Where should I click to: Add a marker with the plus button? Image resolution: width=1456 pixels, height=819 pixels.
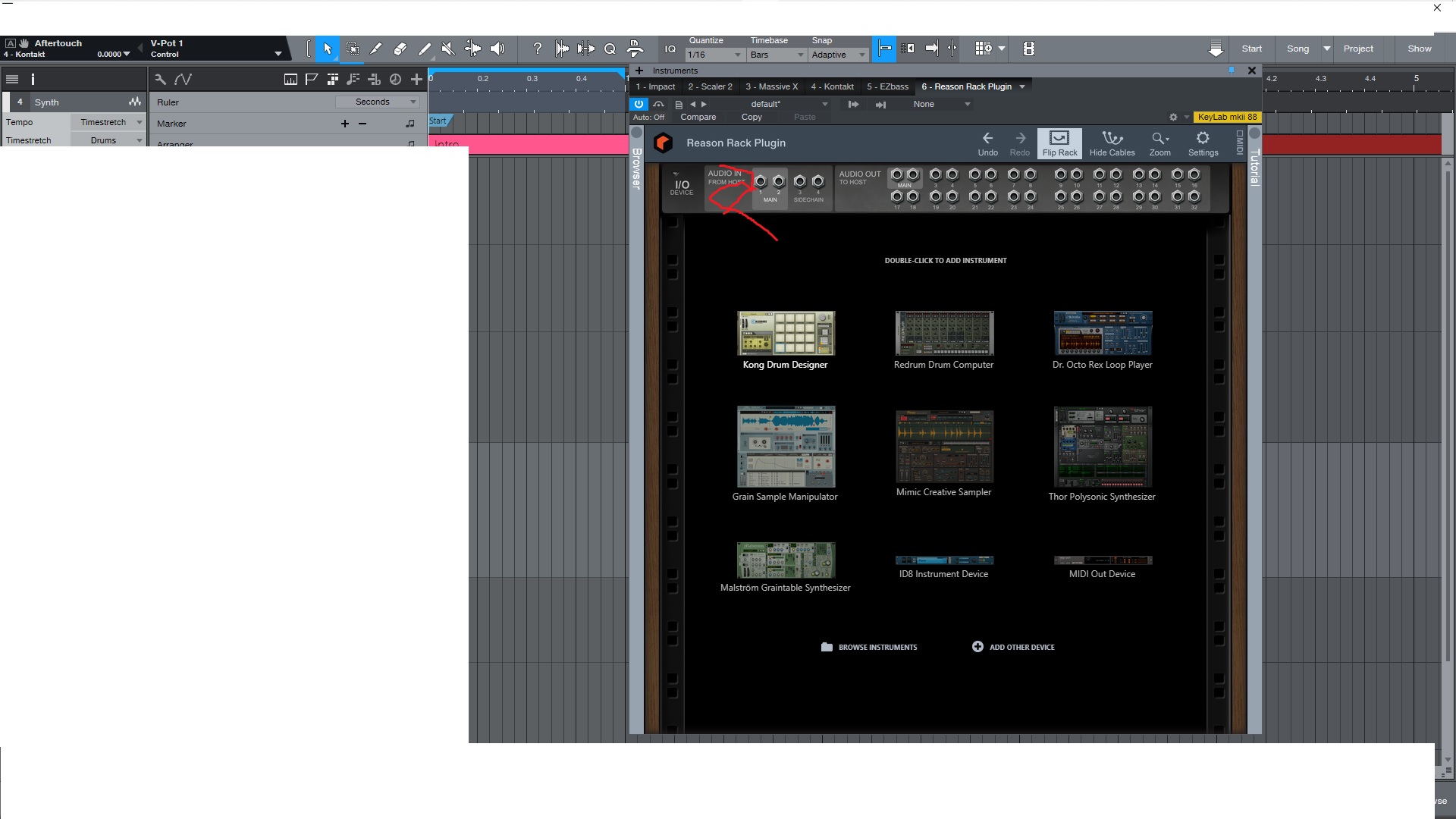(x=345, y=124)
